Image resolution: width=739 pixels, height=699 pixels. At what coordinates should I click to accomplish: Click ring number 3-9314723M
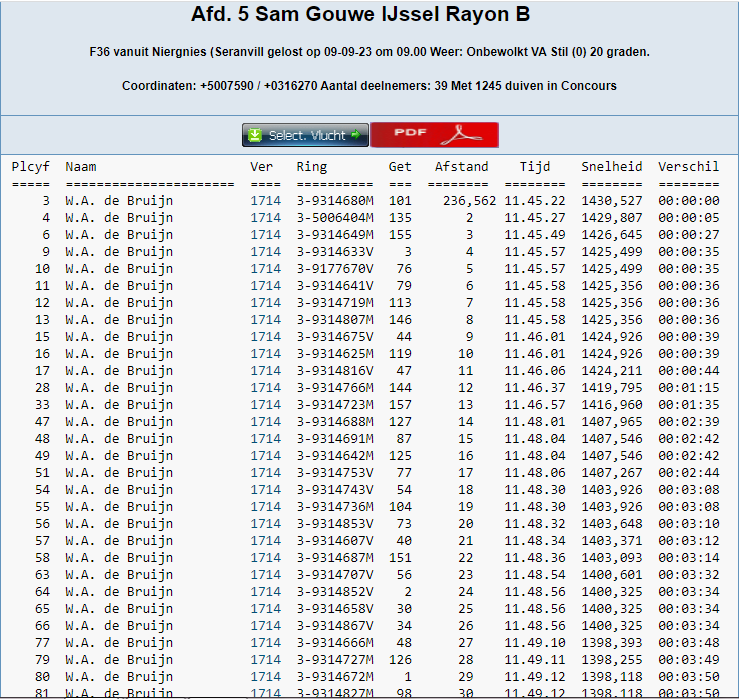[x=334, y=405]
